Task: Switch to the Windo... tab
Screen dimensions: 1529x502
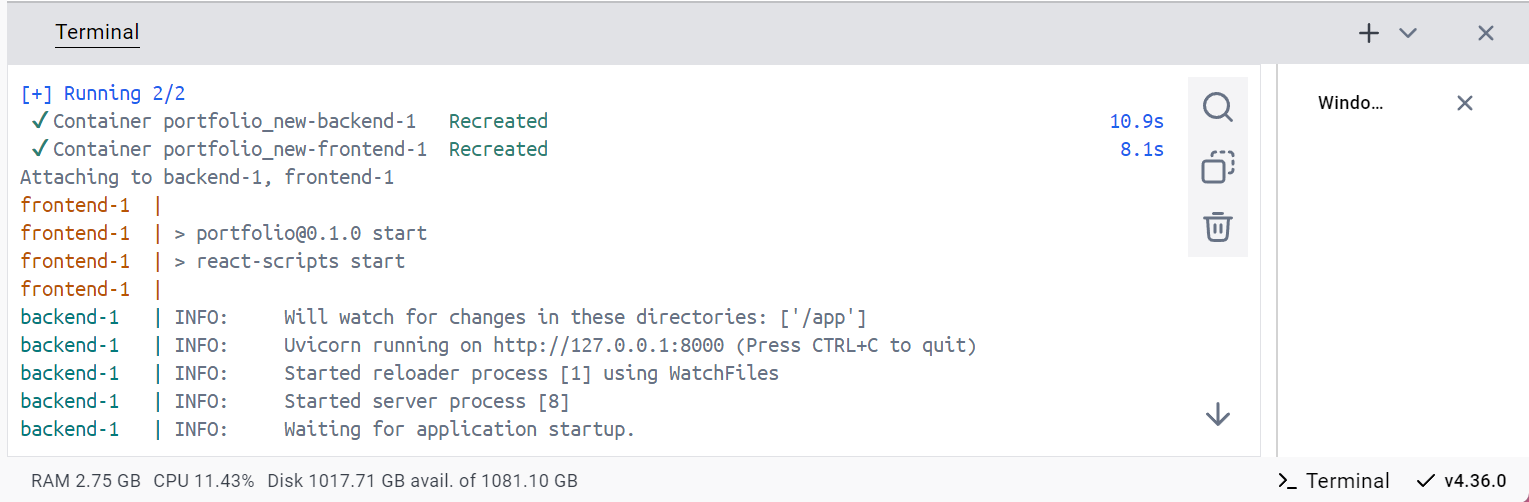Action: pyautogui.click(x=1350, y=103)
